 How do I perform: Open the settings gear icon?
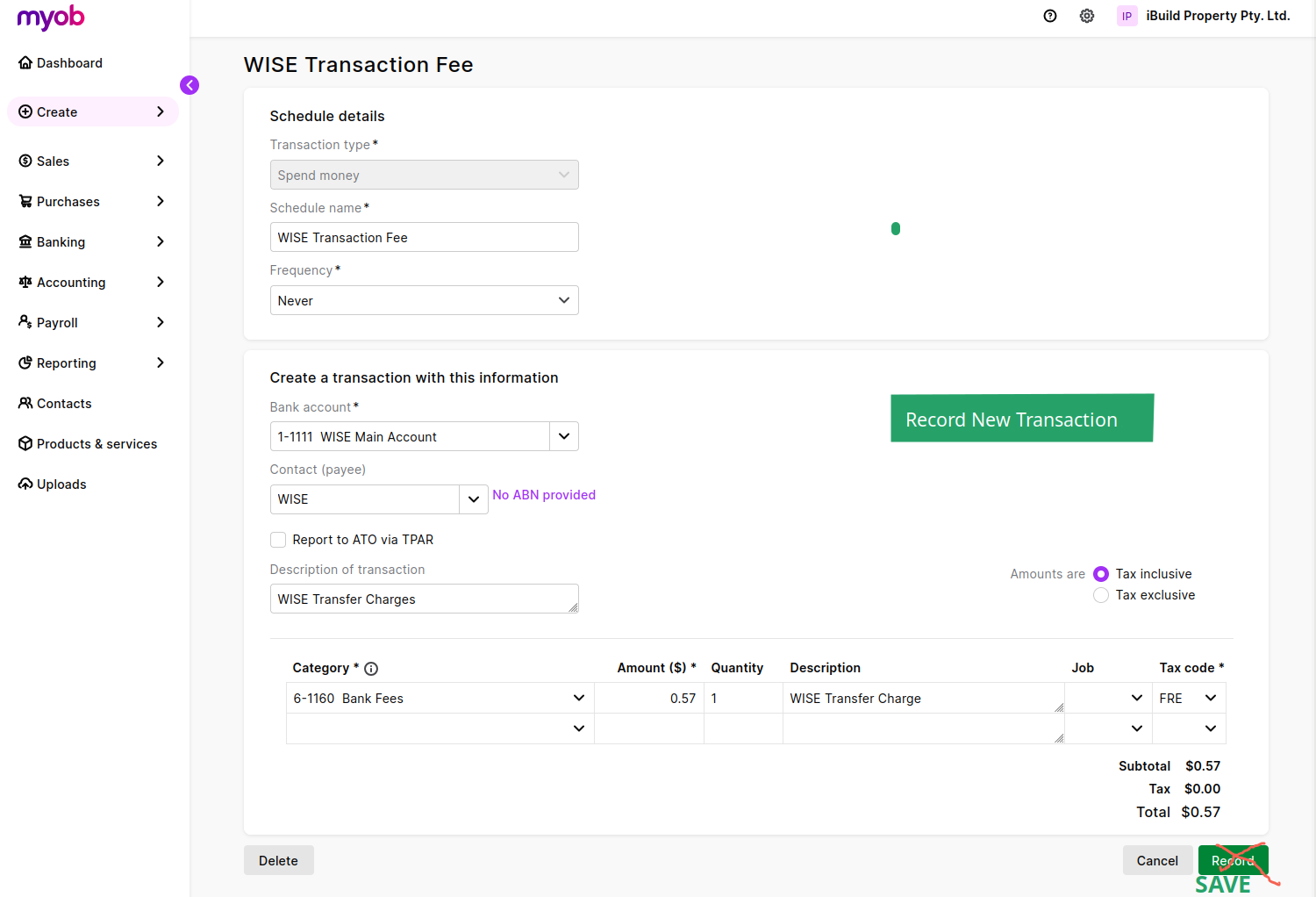pyautogui.click(x=1087, y=16)
